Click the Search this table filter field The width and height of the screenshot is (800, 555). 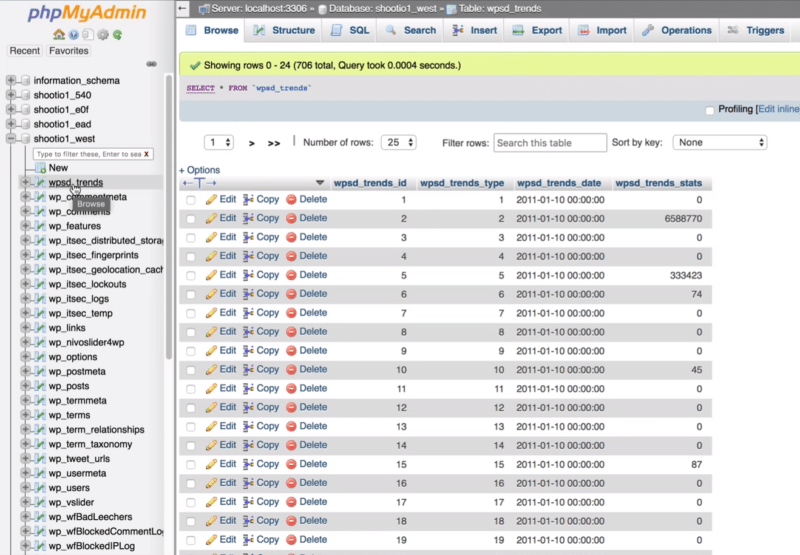(x=550, y=143)
